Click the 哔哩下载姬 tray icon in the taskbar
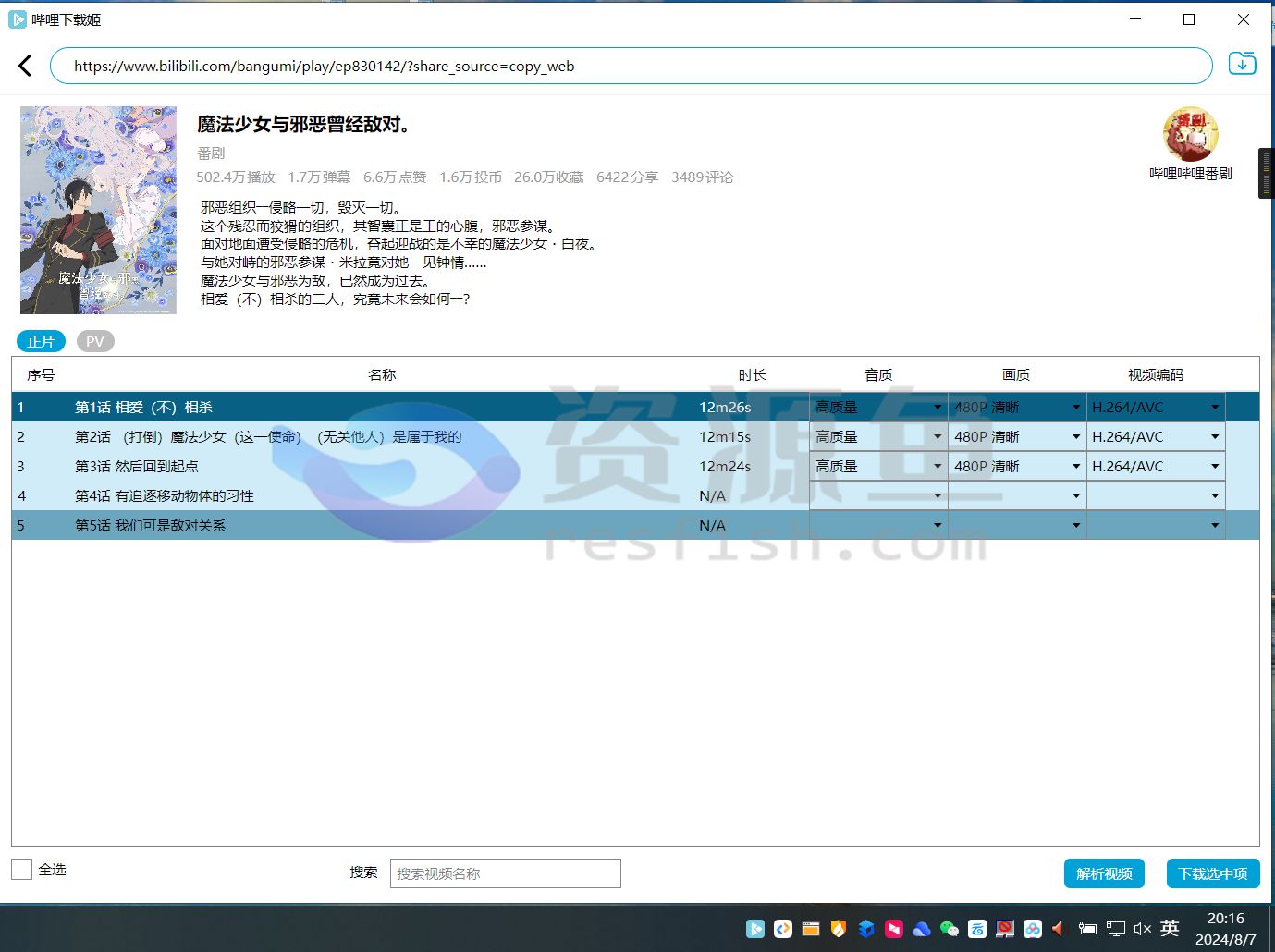Image resolution: width=1275 pixels, height=952 pixels. [755, 929]
